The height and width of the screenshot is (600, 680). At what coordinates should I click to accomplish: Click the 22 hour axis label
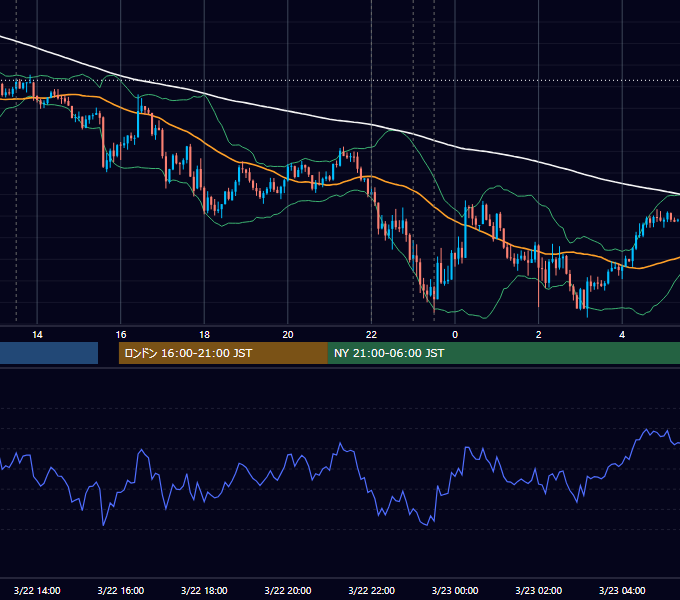[371, 335]
